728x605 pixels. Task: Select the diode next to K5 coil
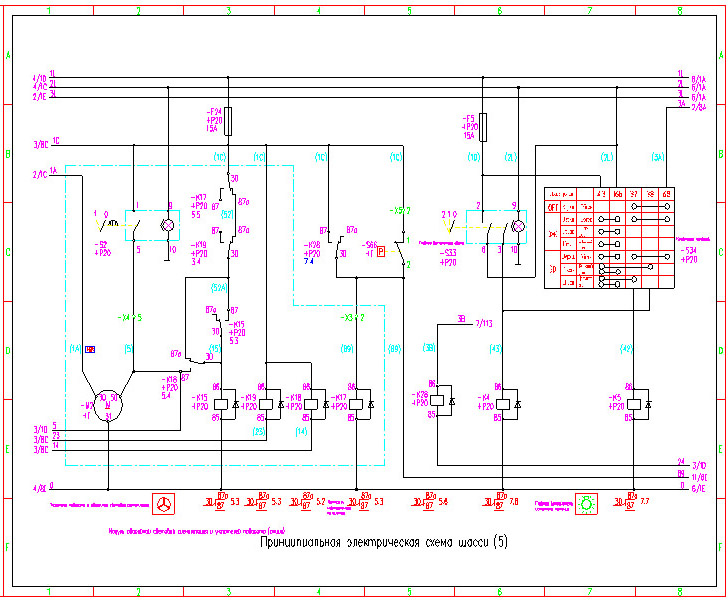coord(648,404)
